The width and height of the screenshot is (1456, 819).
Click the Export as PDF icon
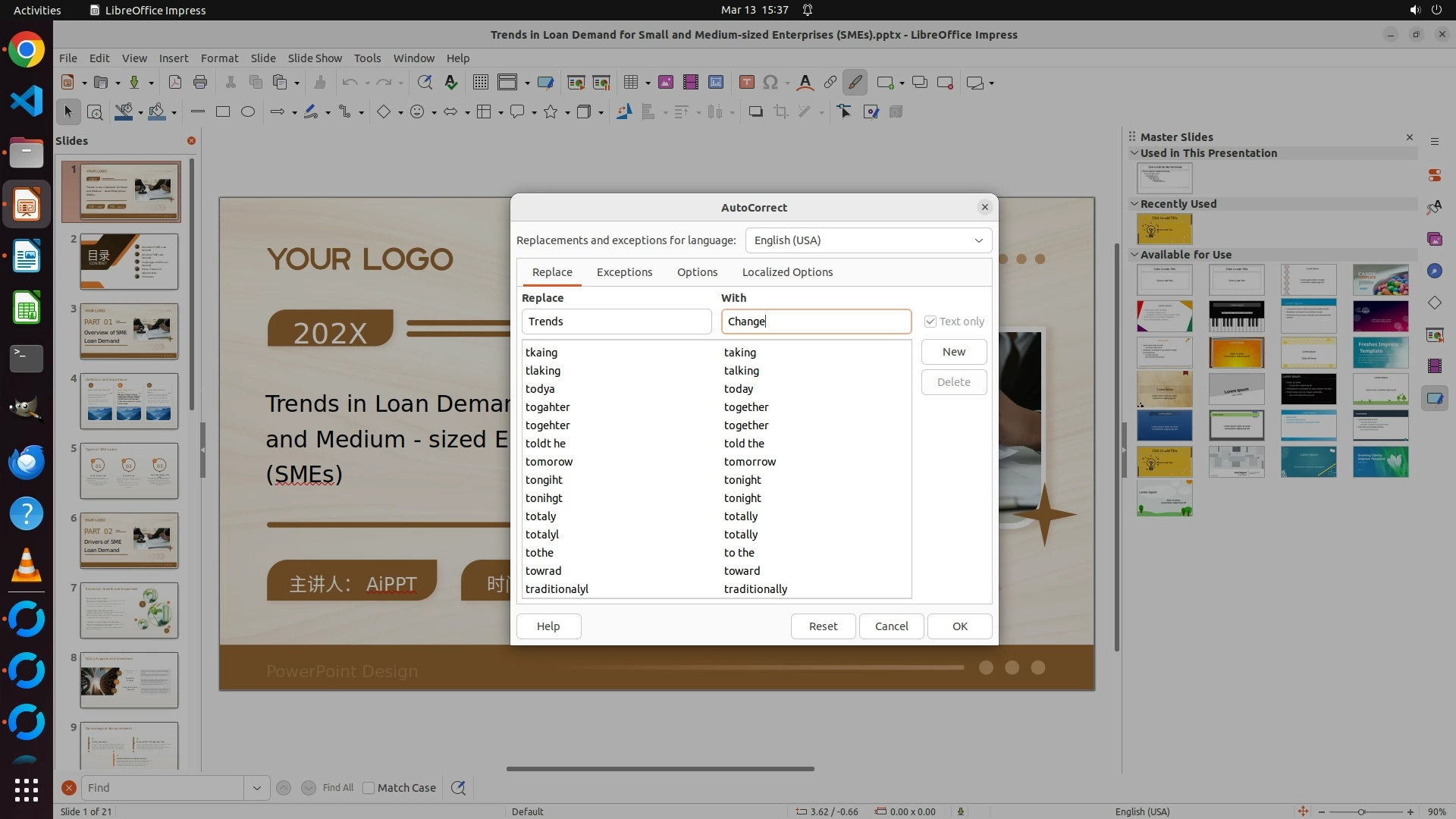click(x=175, y=83)
